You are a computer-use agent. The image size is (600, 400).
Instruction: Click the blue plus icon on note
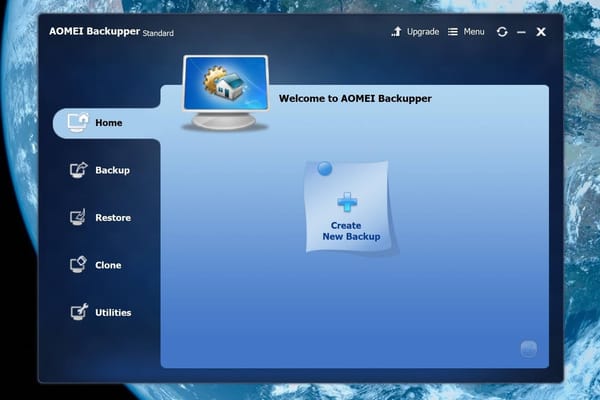(x=347, y=202)
